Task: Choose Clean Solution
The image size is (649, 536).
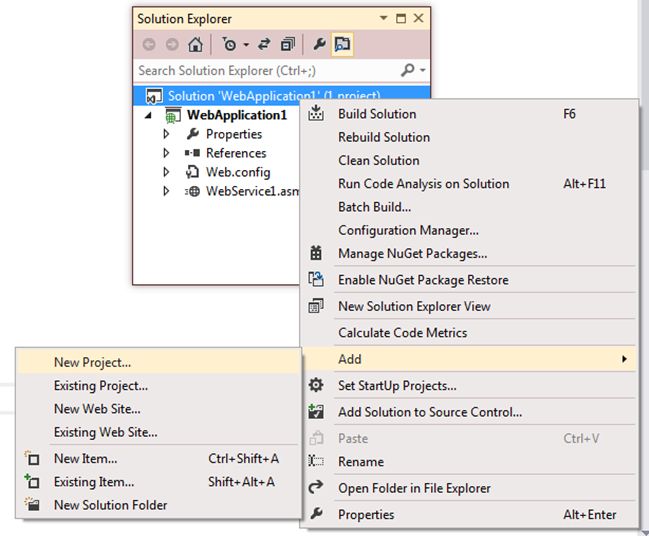Action: click(x=469, y=160)
